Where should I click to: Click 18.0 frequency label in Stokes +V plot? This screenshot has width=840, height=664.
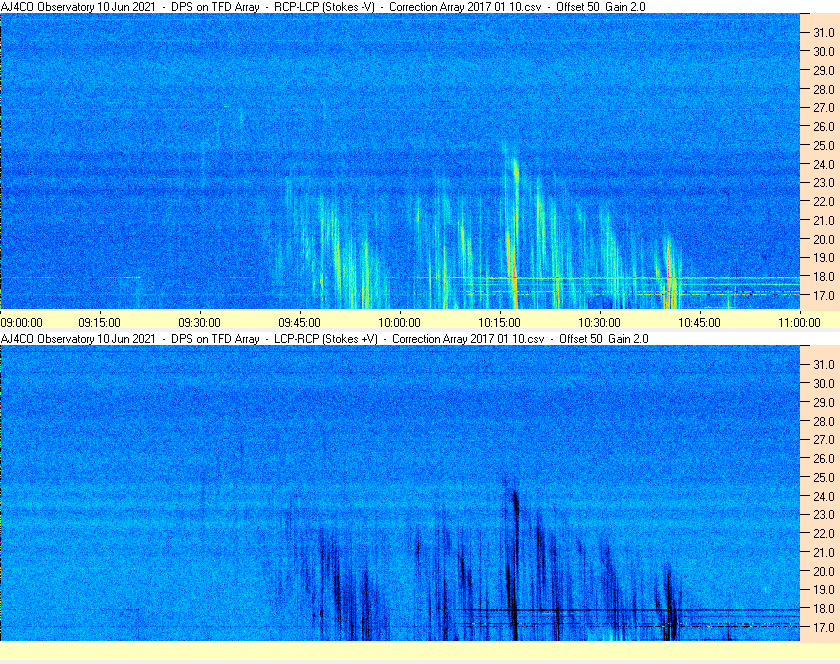824,608
